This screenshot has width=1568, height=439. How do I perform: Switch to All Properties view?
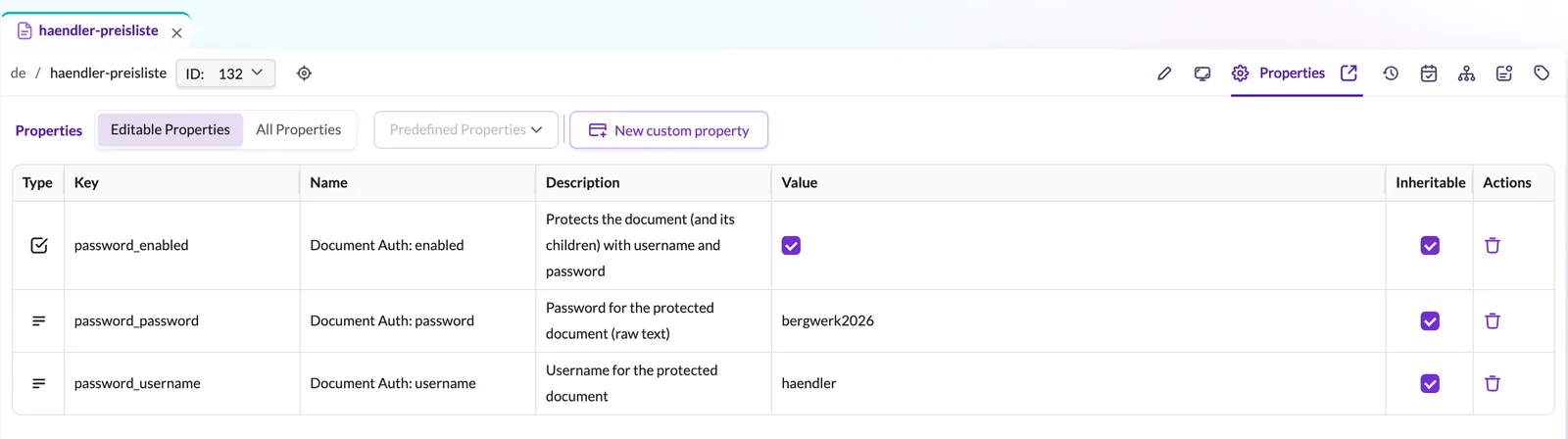299,129
